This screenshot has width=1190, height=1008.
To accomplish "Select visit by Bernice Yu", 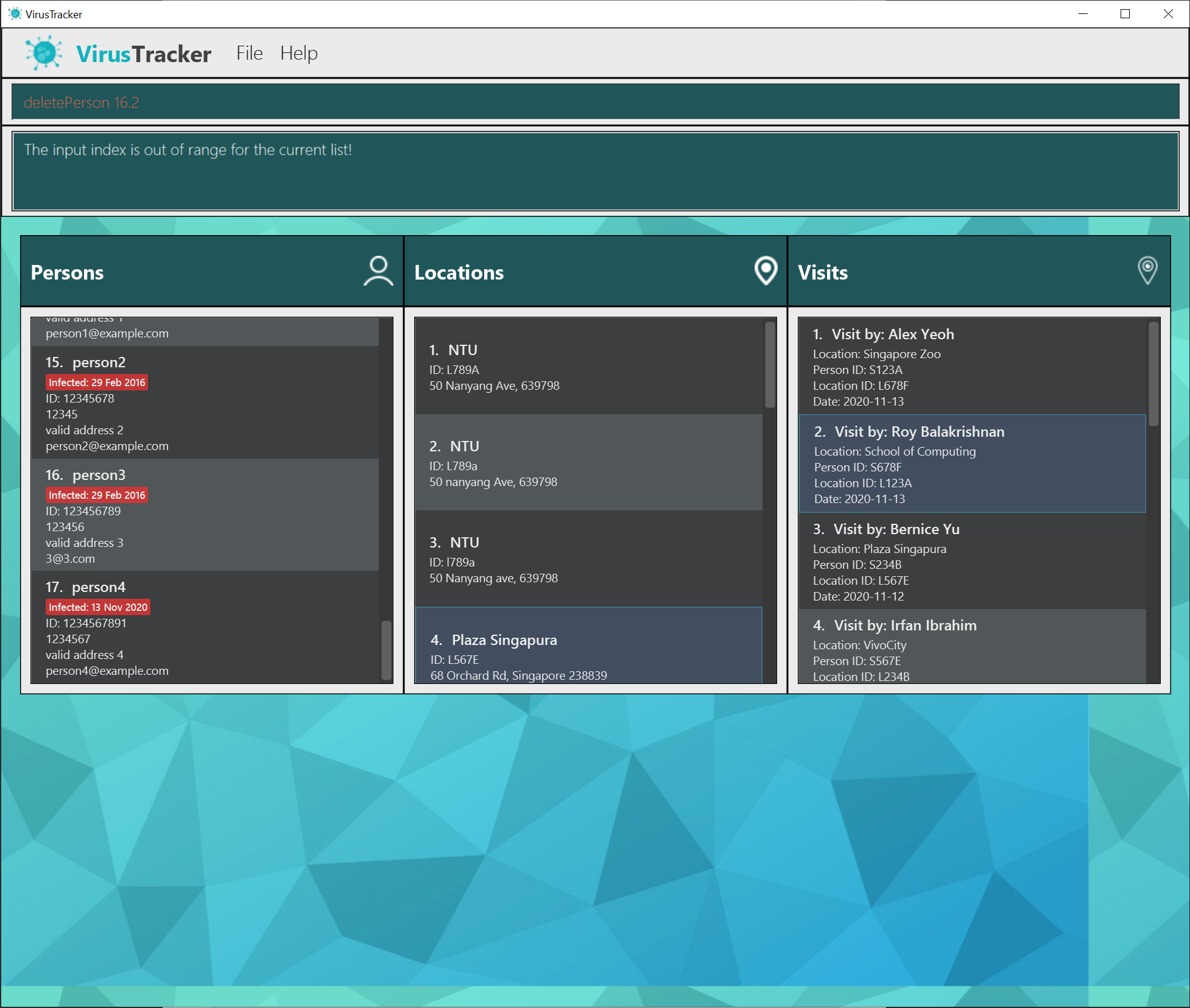I will click(971, 562).
